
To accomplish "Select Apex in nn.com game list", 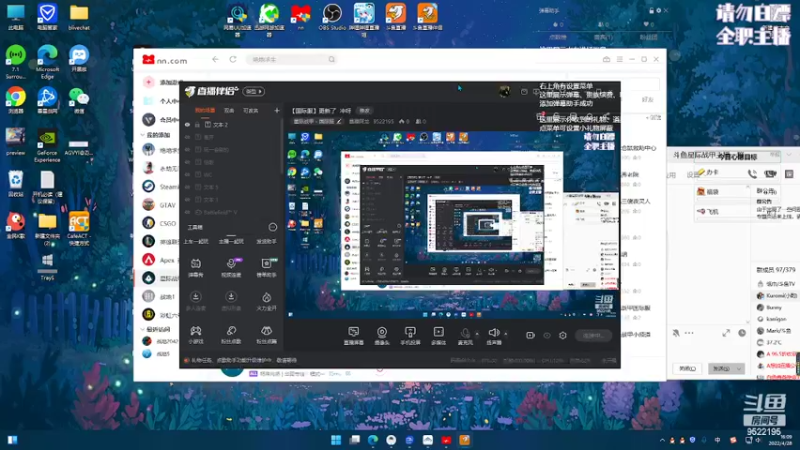I will (x=159, y=260).
